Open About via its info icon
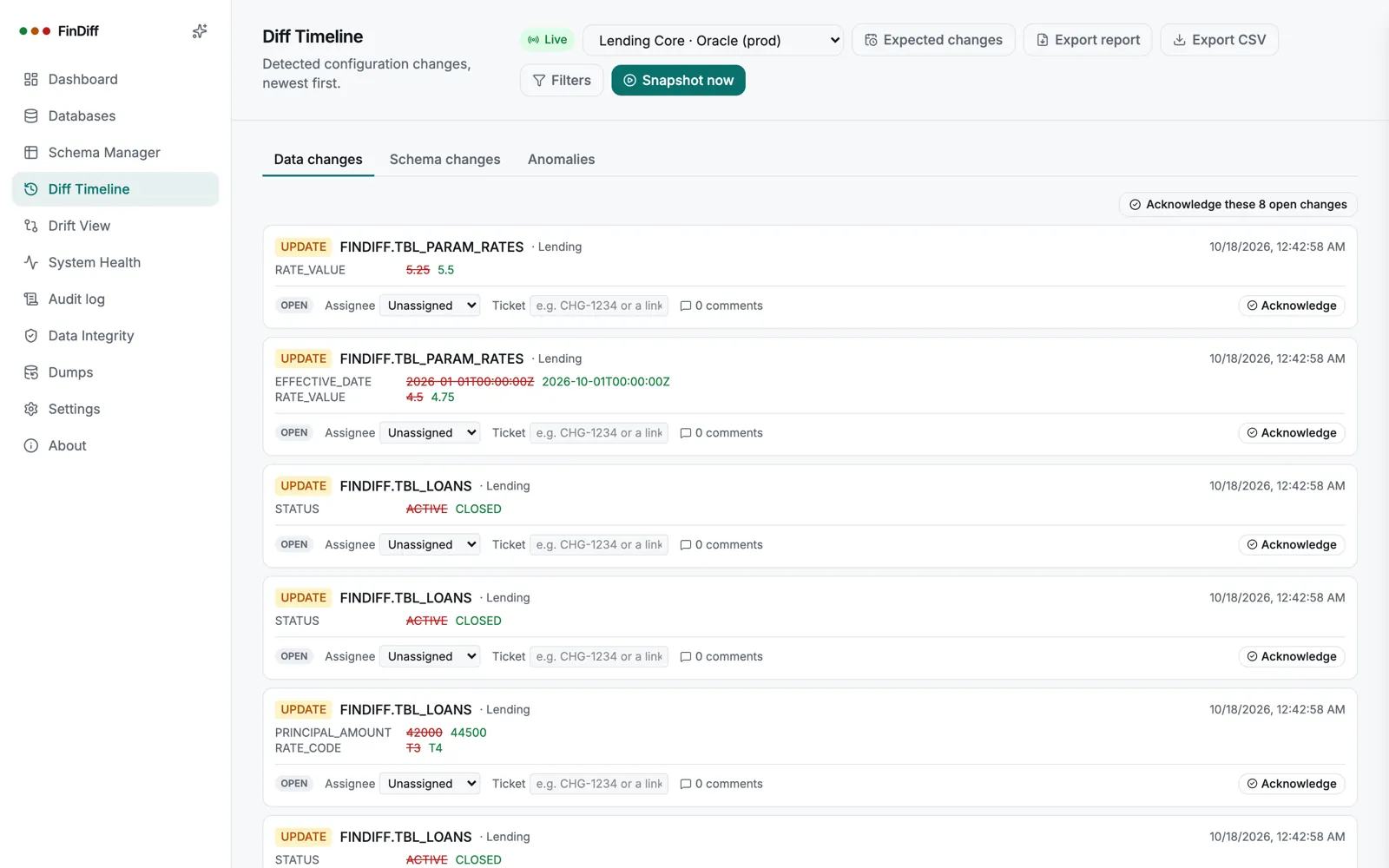Screen dimensions: 1389x868 pos(31,446)
